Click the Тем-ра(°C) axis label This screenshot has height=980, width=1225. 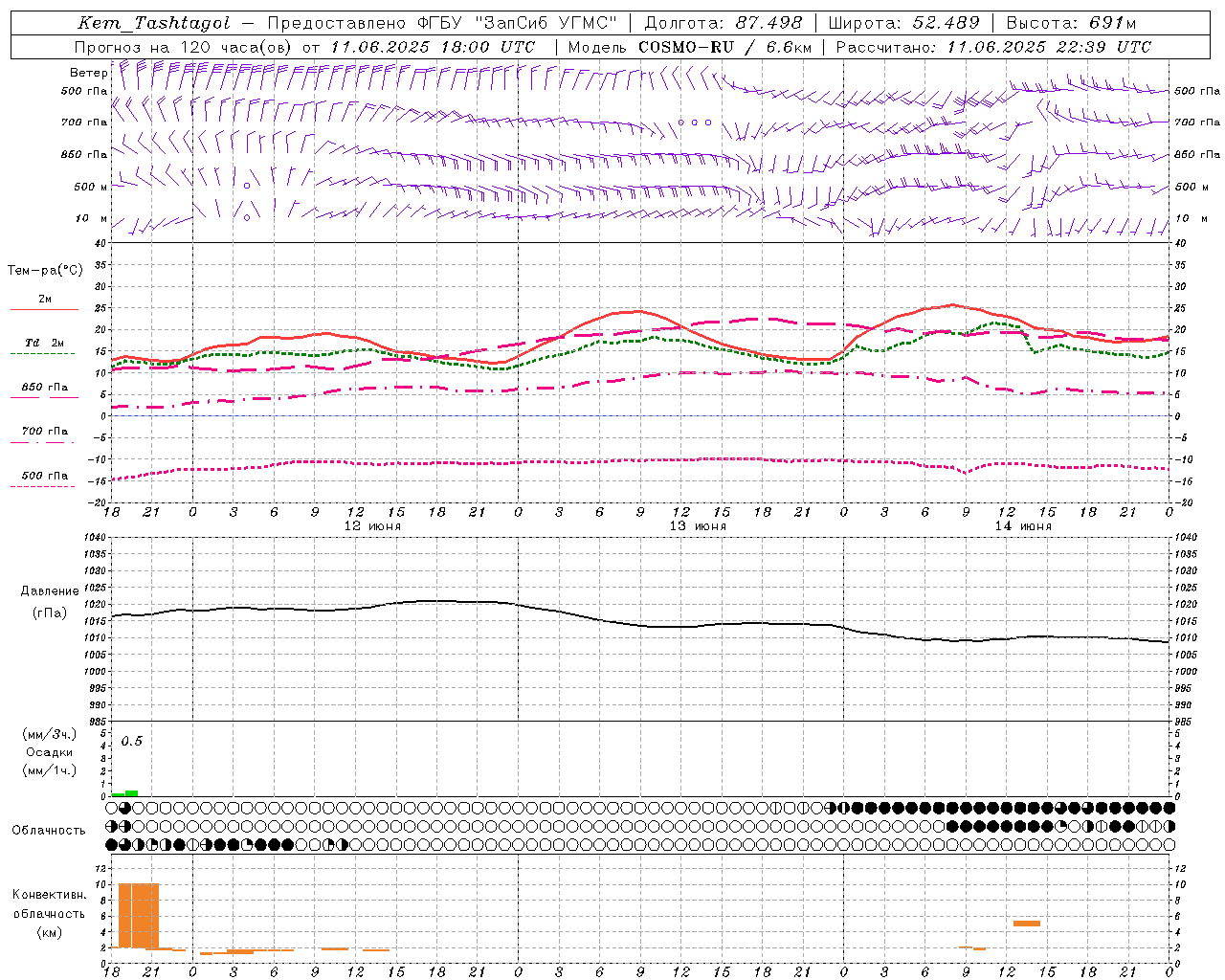(45, 271)
